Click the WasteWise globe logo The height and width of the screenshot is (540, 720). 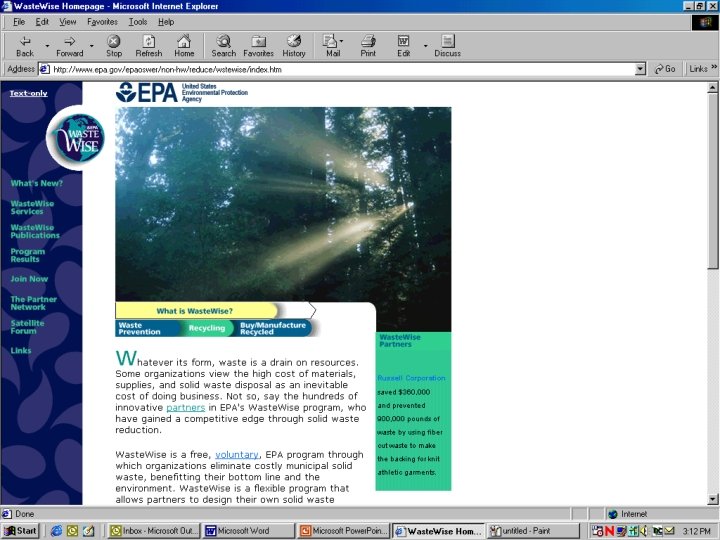tap(79, 138)
